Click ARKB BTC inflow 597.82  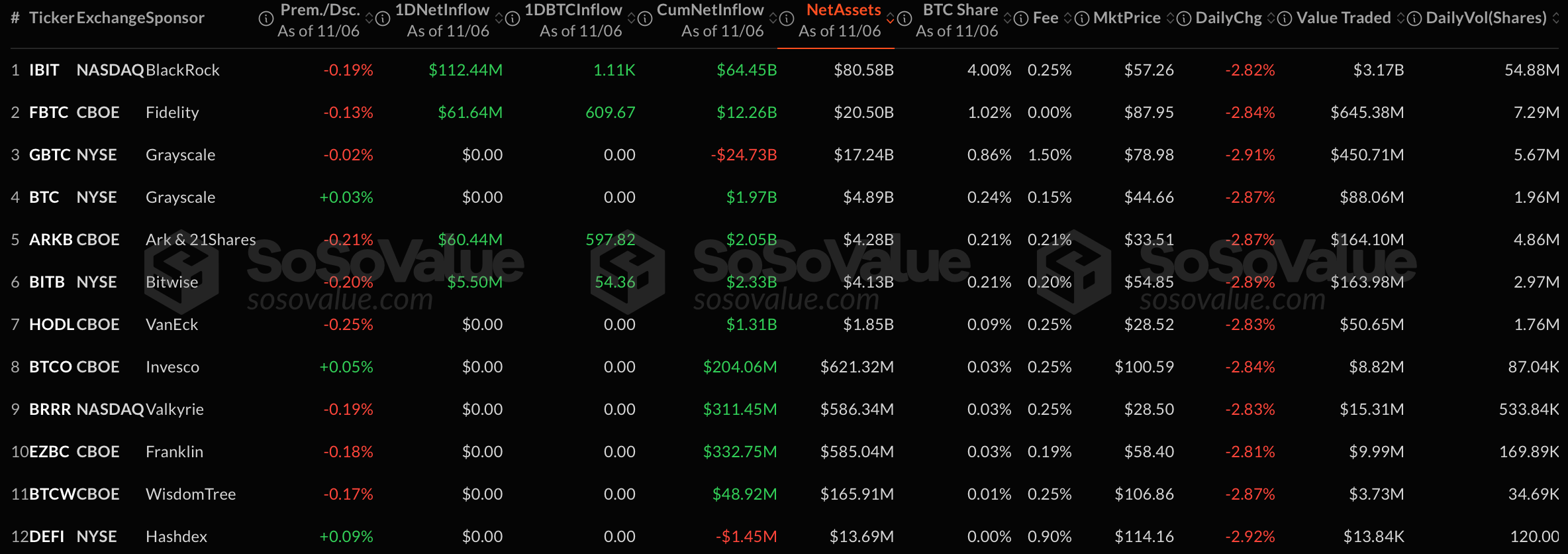(611, 239)
